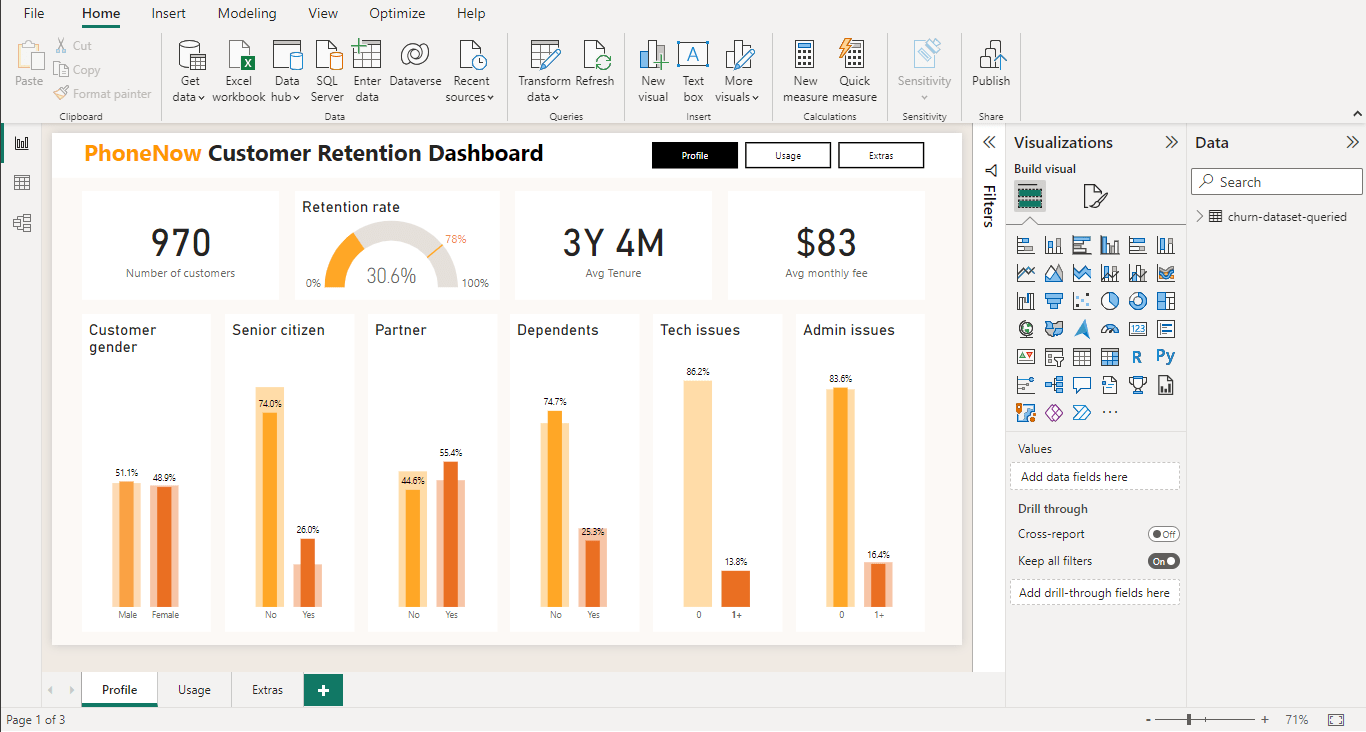The image size is (1366, 732).
Task: Refresh the data queries
Action: [595, 64]
